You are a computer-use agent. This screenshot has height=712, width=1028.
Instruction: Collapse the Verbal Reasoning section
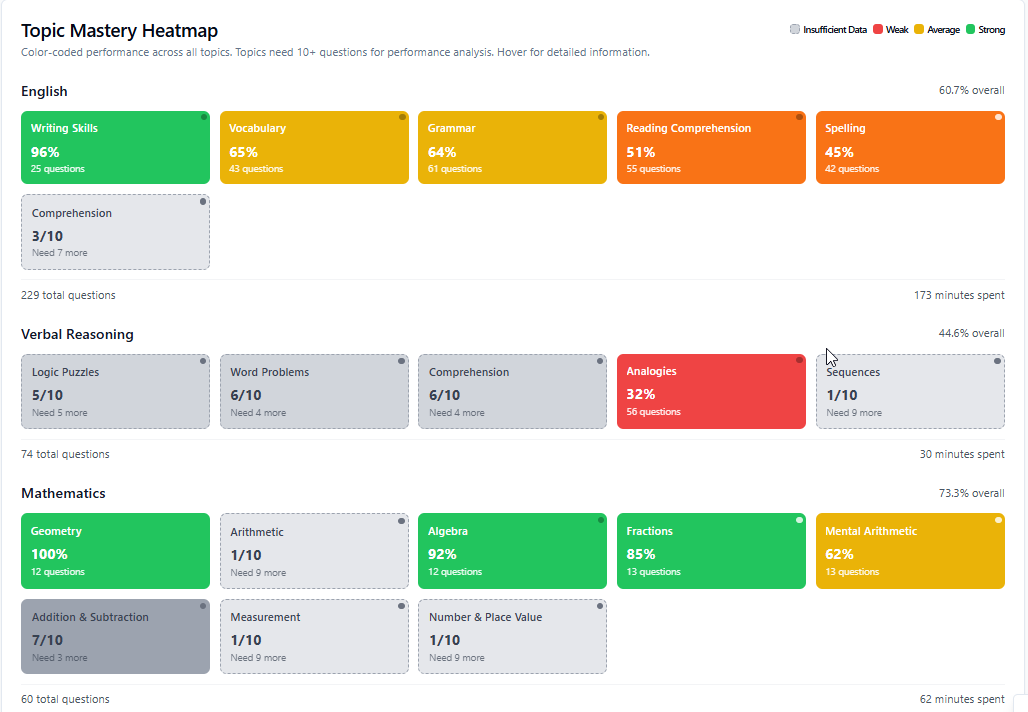pyautogui.click(x=77, y=334)
